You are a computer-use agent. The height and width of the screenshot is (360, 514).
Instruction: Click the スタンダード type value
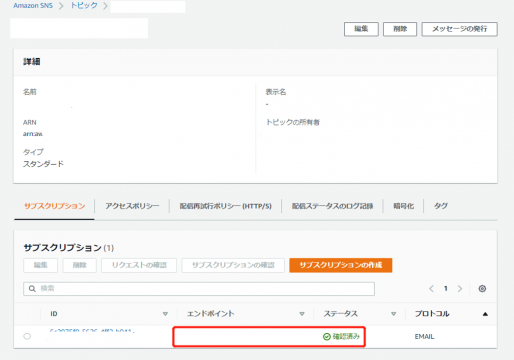pos(43,164)
